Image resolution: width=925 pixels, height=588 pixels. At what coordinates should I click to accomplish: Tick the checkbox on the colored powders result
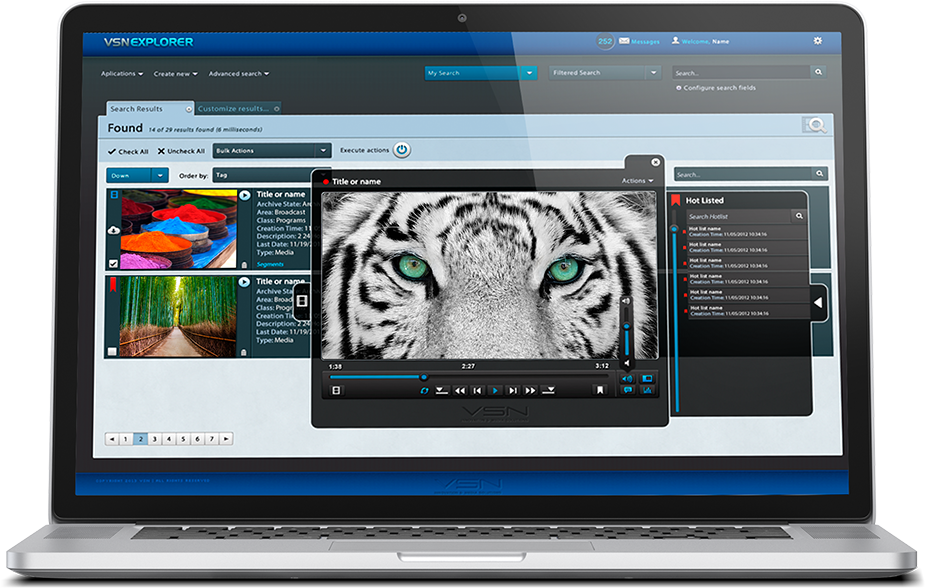click(x=112, y=264)
